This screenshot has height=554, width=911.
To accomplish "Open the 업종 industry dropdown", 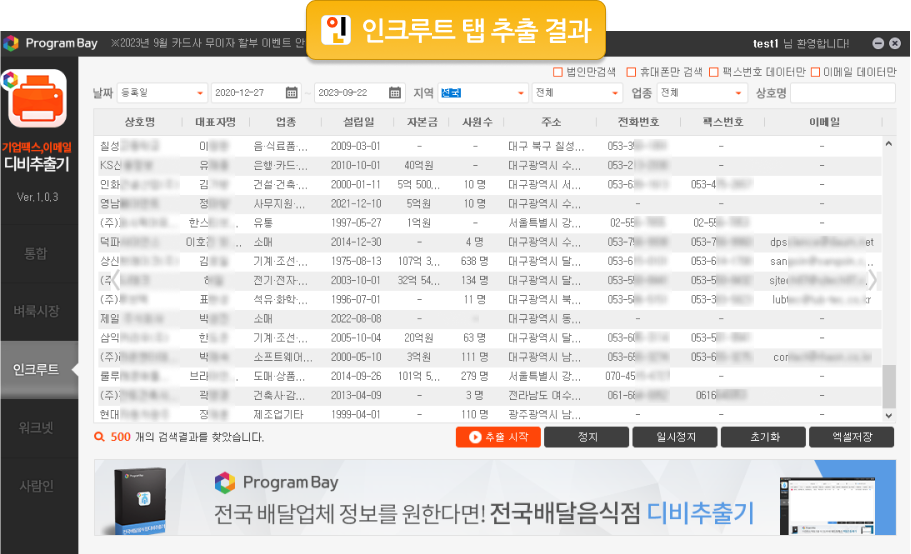I will (x=702, y=93).
